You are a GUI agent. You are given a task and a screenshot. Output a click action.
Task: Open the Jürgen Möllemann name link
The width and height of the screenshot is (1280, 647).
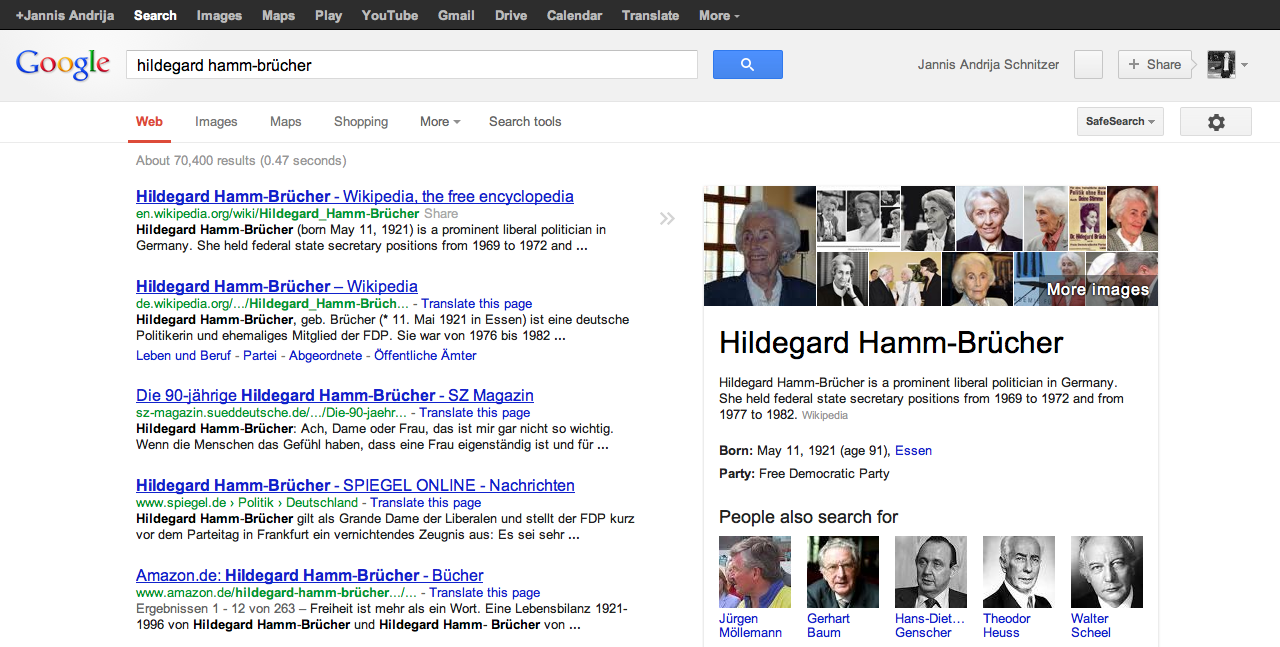pos(752,625)
